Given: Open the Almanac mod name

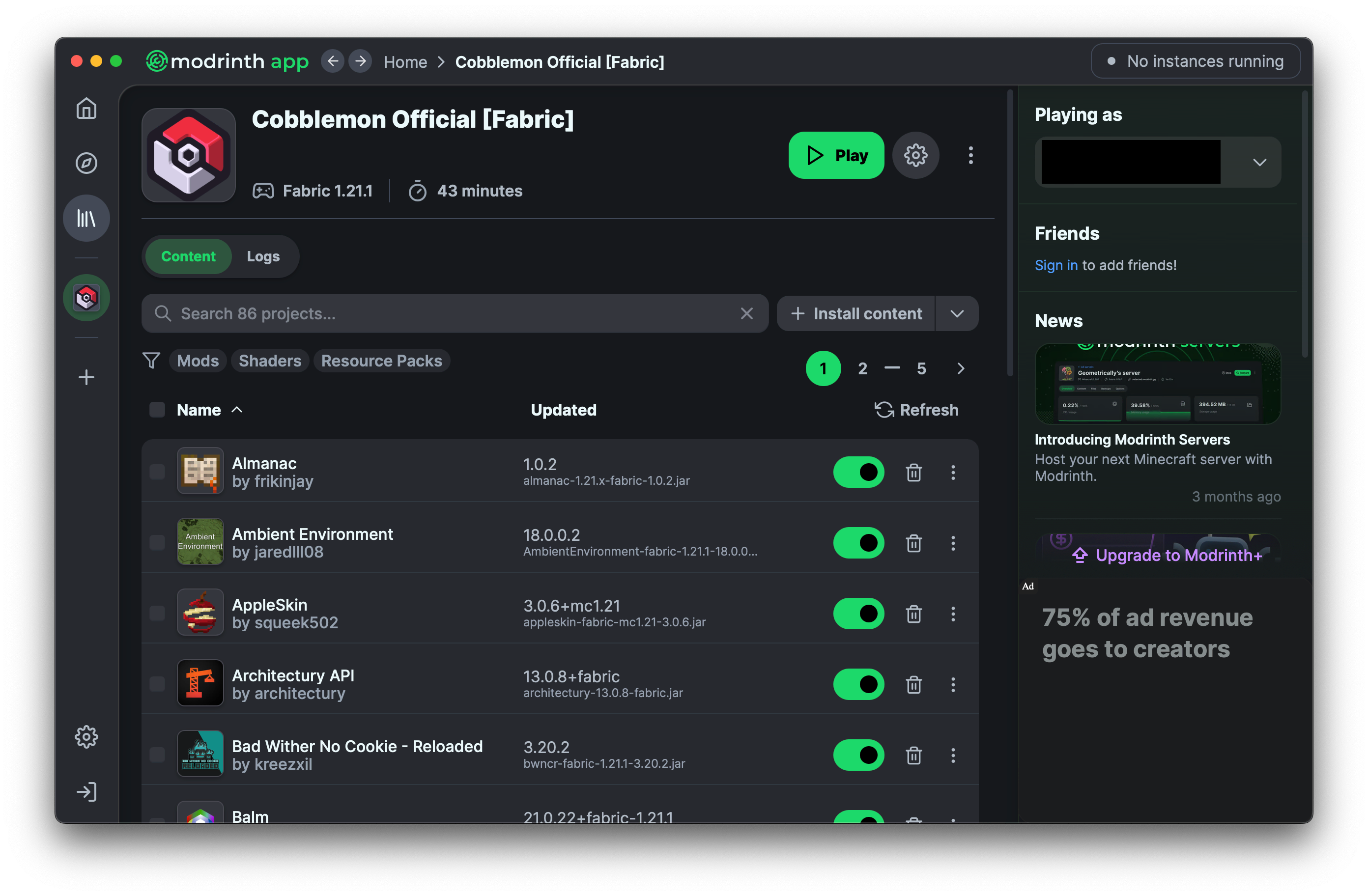Looking at the screenshot, I should tap(264, 463).
